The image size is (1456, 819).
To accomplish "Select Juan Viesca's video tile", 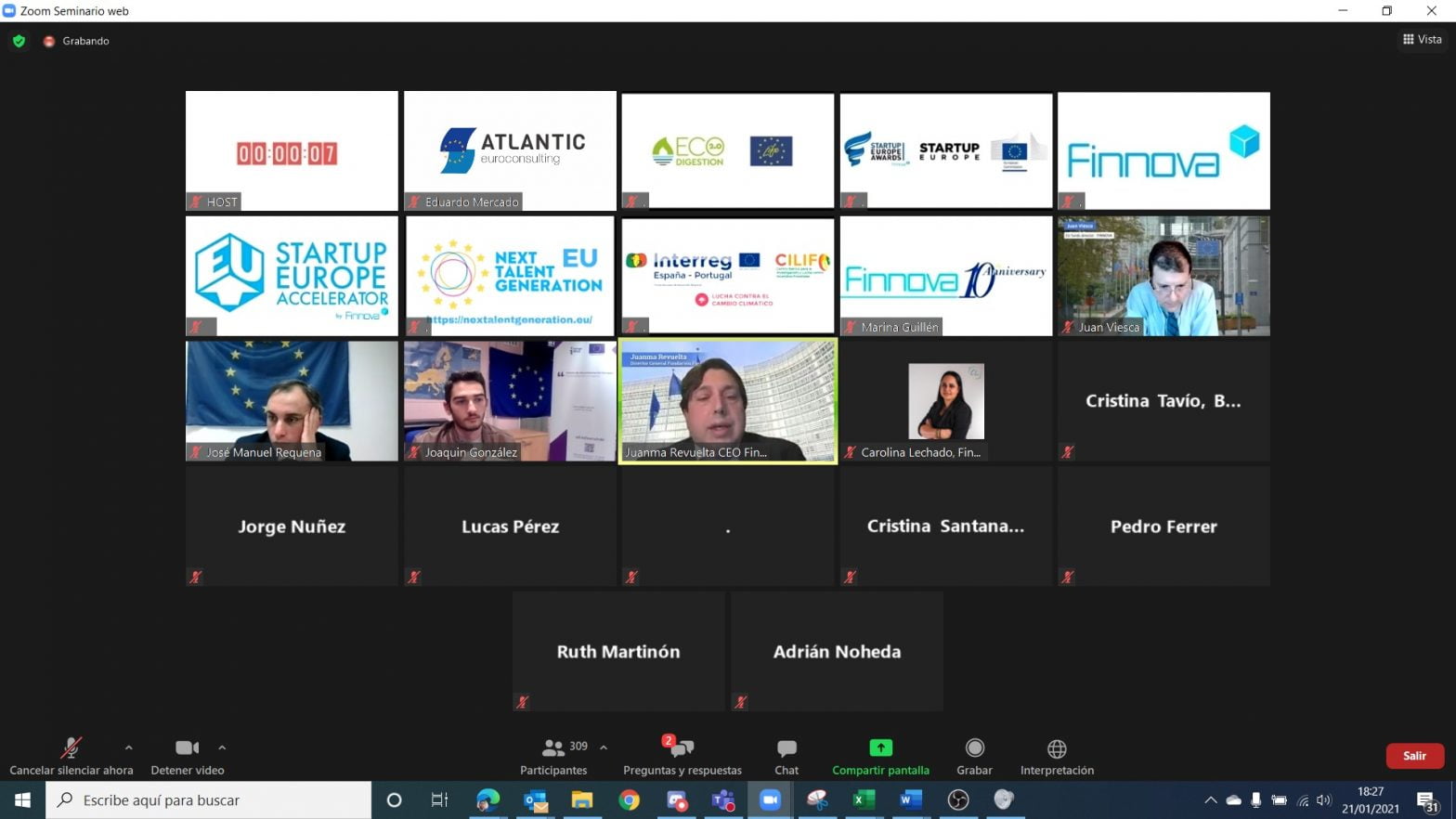I will [x=1163, y=276].
